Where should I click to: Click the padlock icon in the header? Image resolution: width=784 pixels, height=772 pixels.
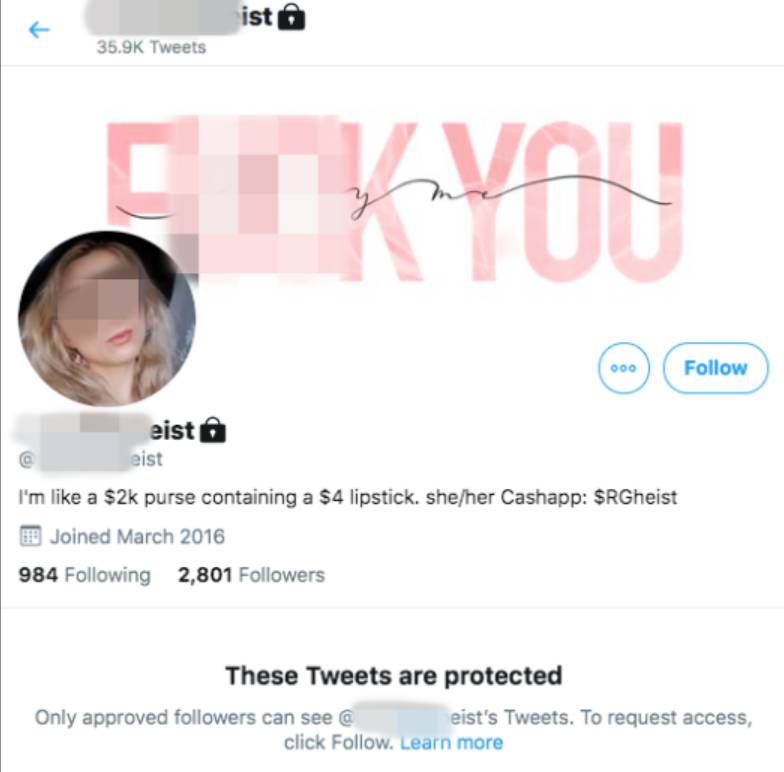[x=291, y=18]
